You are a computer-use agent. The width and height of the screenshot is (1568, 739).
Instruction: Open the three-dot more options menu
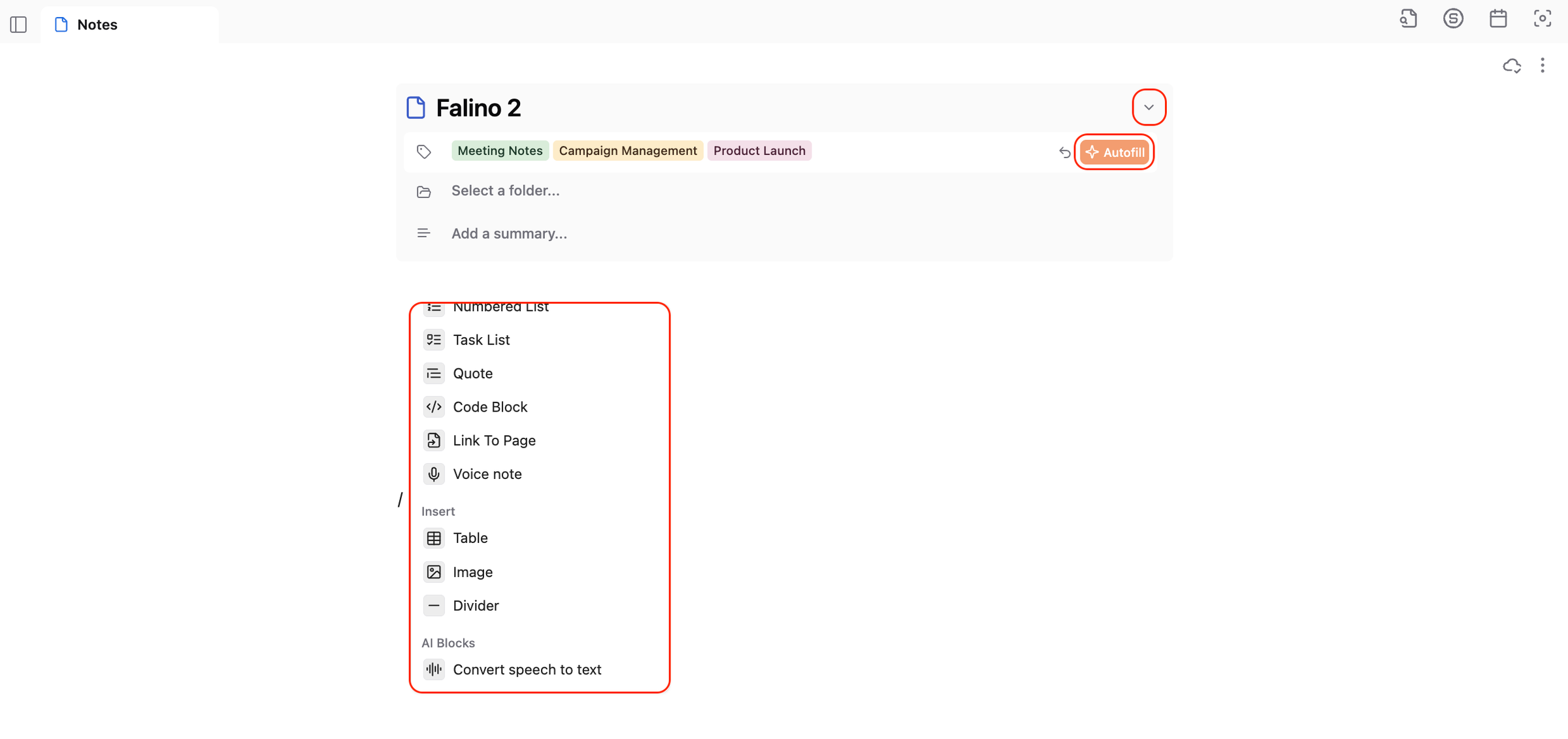1543,65
